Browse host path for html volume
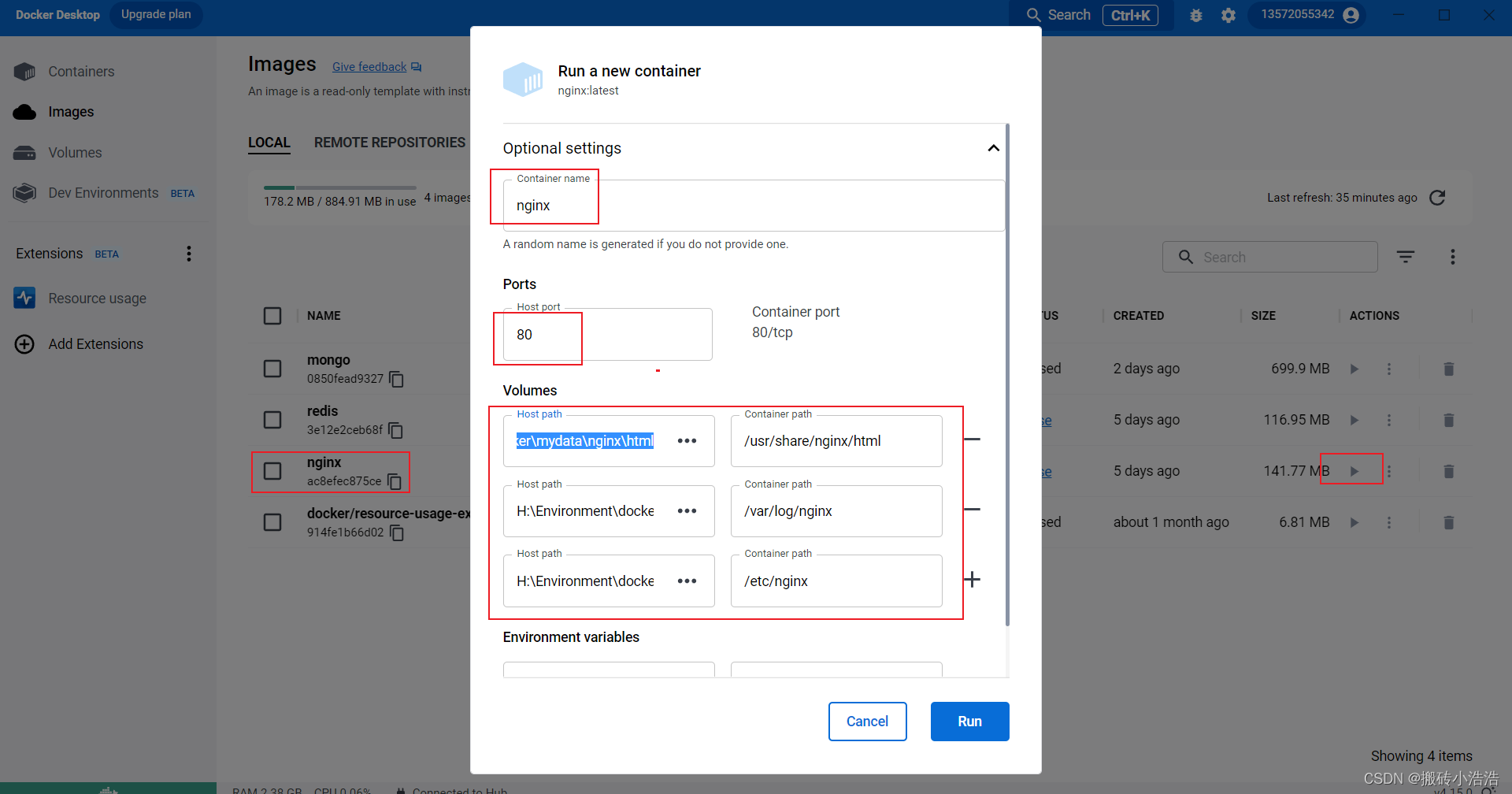The width and height of the screenshot is (1512, 794). (x=687, y=441)
